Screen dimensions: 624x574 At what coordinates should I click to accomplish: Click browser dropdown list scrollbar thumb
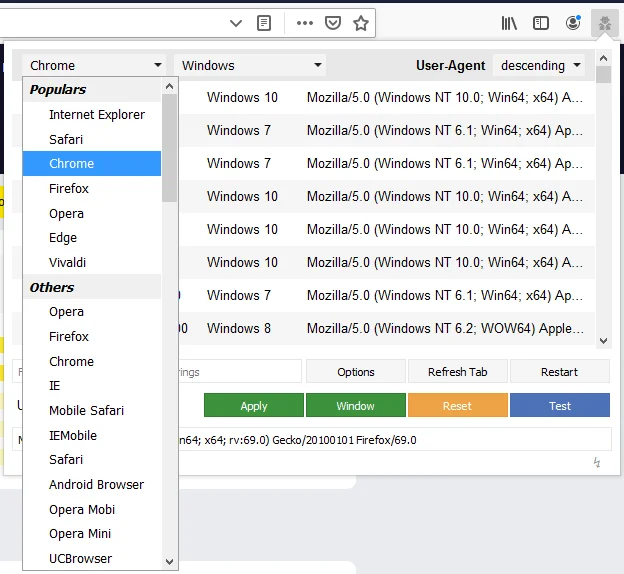click(x=170, y=148)
